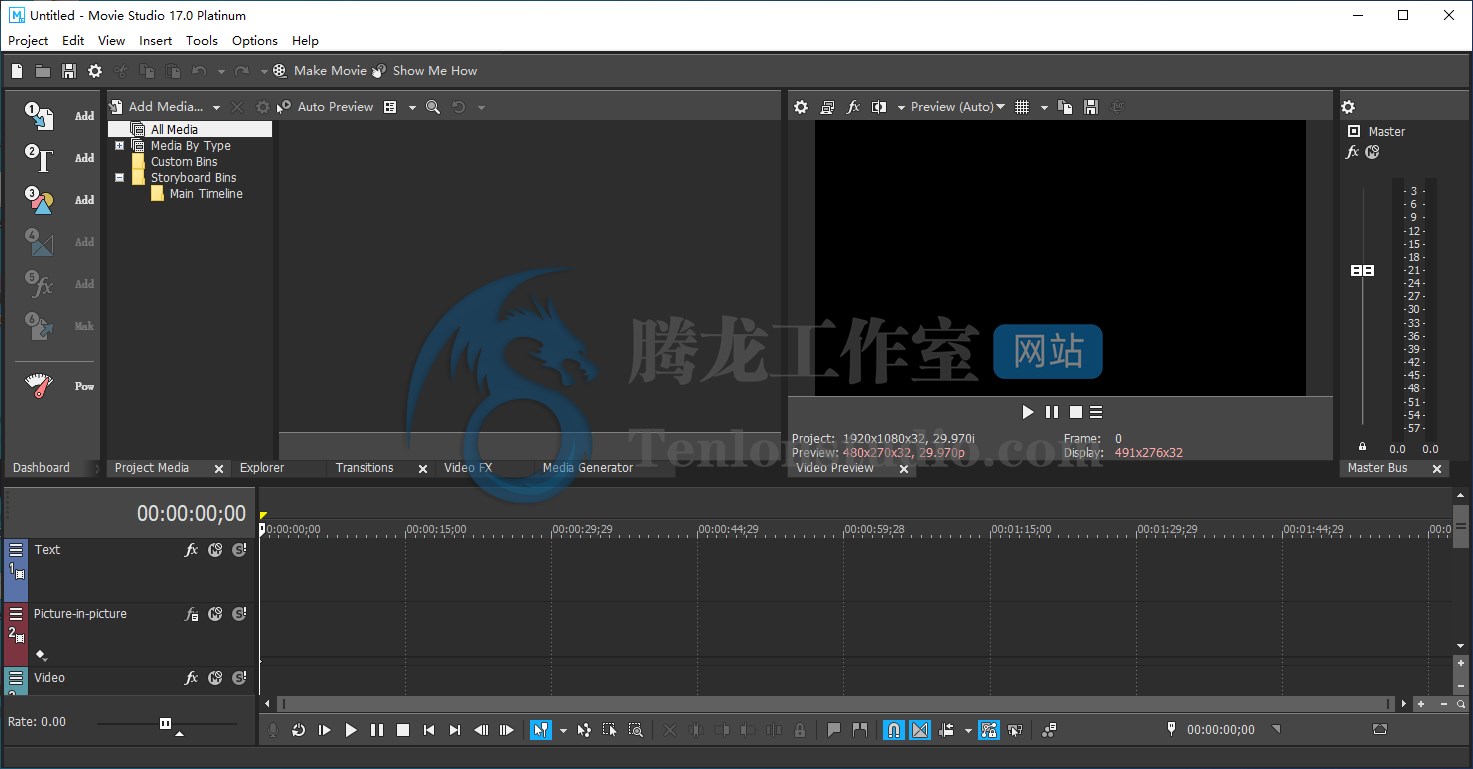
Task: Open Master FX in the Master Bus
Action: pos(1352,152)
